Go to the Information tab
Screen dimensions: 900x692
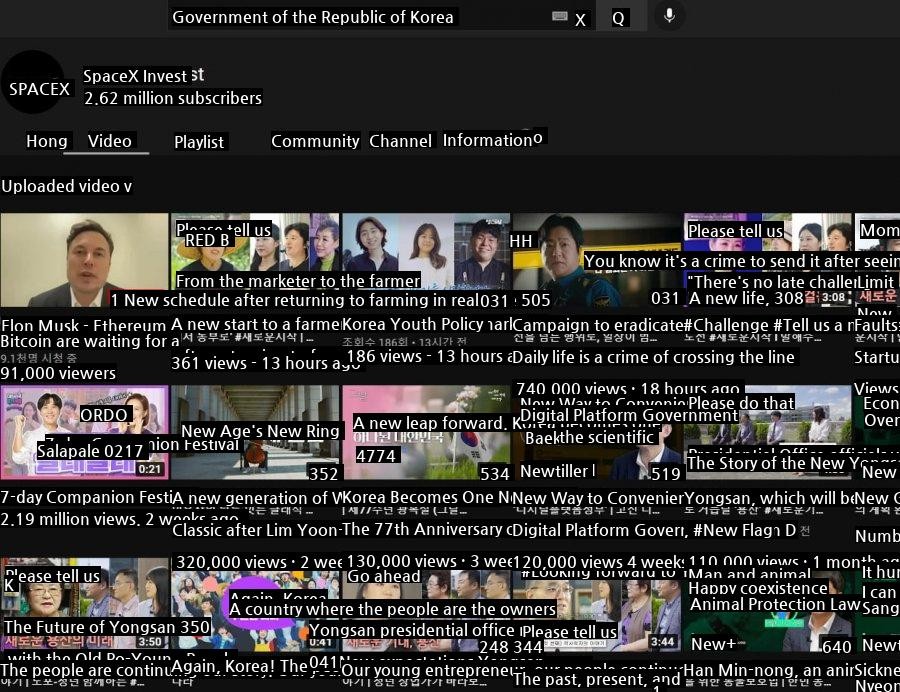coord(487,140)
